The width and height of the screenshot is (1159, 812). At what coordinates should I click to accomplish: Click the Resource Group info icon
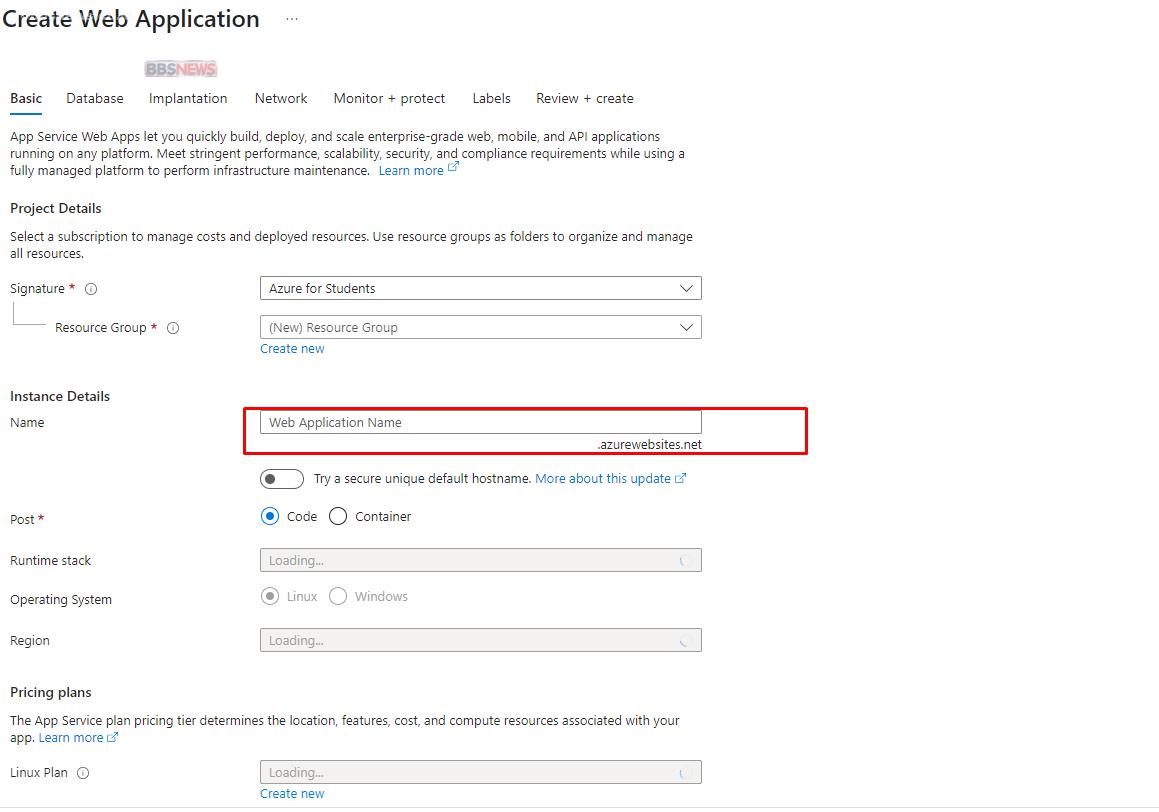173,328
